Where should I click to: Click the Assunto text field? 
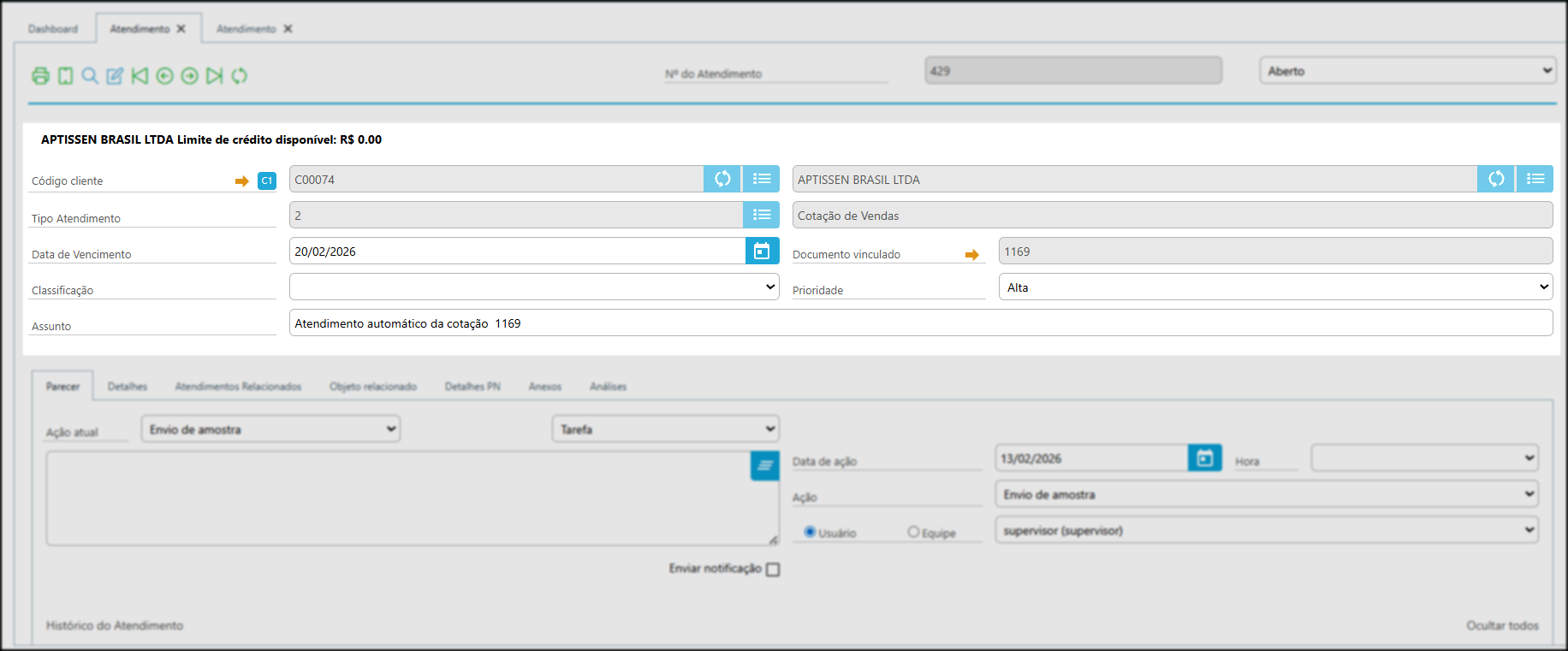pyautogui.click(x=920, y=323)
